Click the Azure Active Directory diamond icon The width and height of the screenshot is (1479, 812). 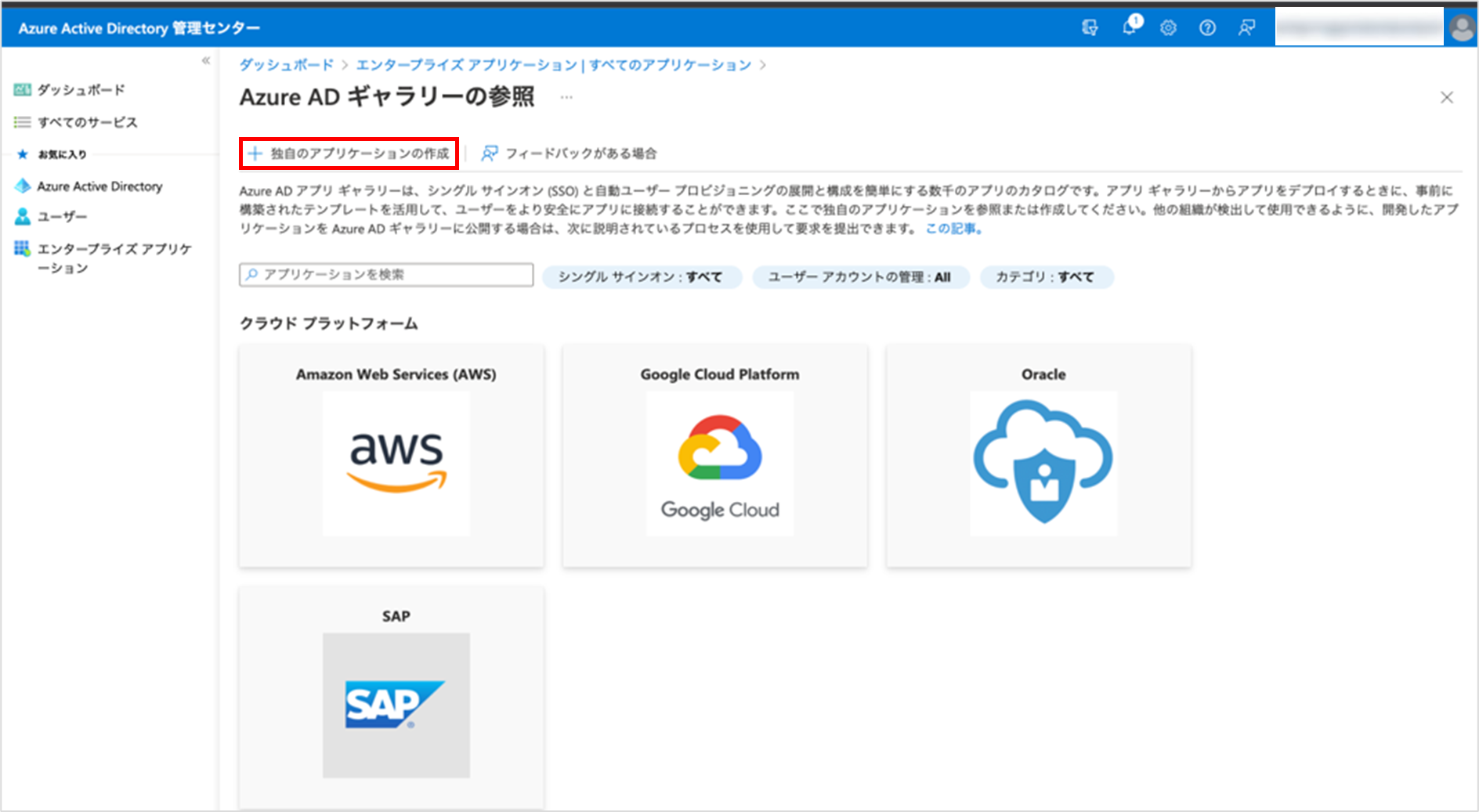click(x=23, y=186)
